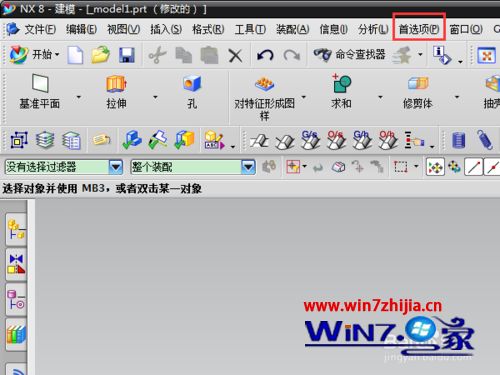Click the open folder icon
Image resolution: width=500 pixels, height=375 pixels.
[101, 55]
